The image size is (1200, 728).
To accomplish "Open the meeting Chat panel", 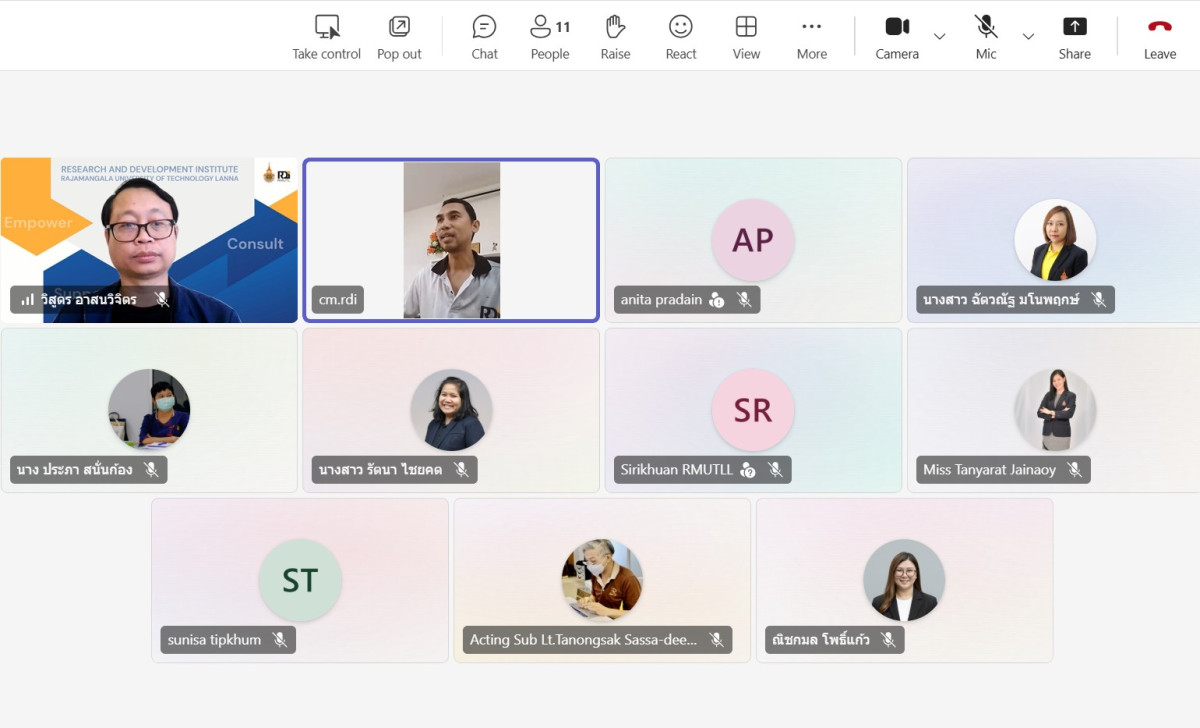I will (x=484, y=27).
